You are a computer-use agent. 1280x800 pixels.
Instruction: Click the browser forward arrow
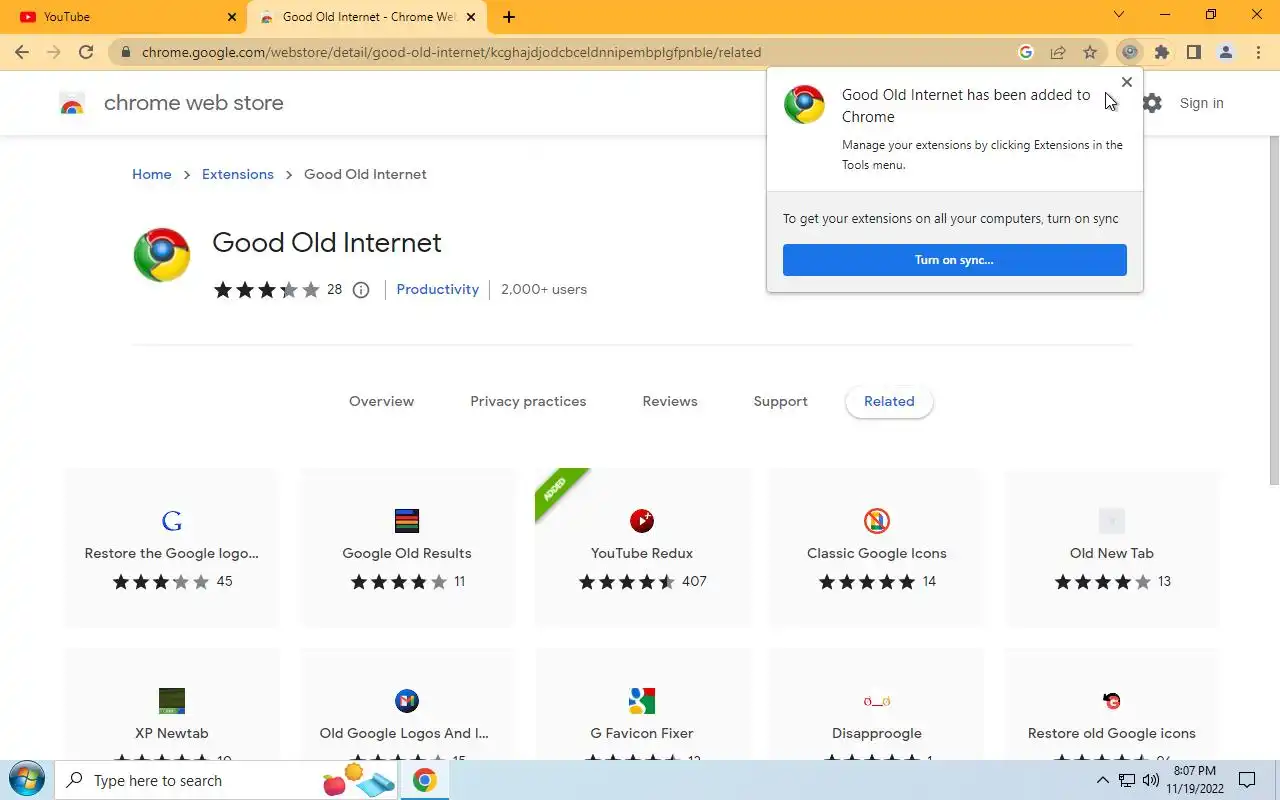click(x=54, y=52)
